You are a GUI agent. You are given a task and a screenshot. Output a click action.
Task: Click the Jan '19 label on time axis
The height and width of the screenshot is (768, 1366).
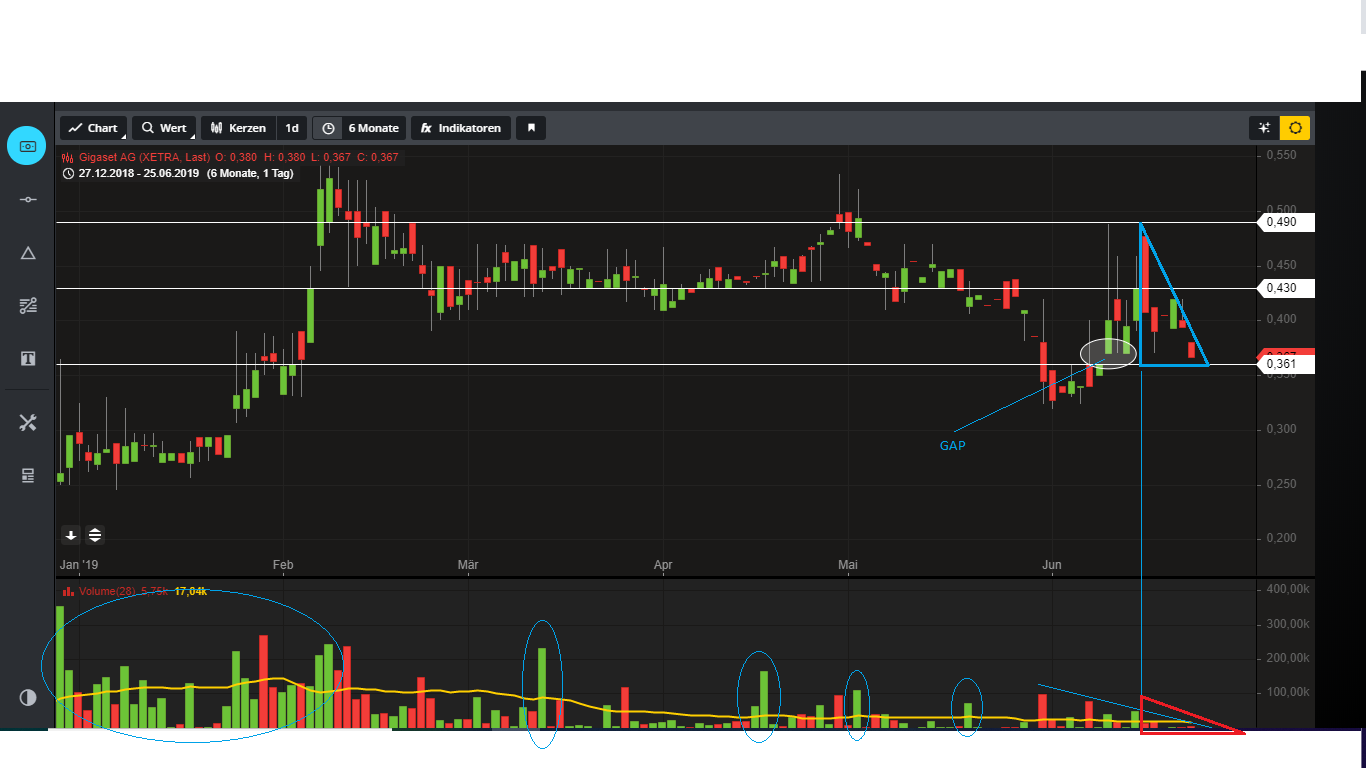click(81, 566)
